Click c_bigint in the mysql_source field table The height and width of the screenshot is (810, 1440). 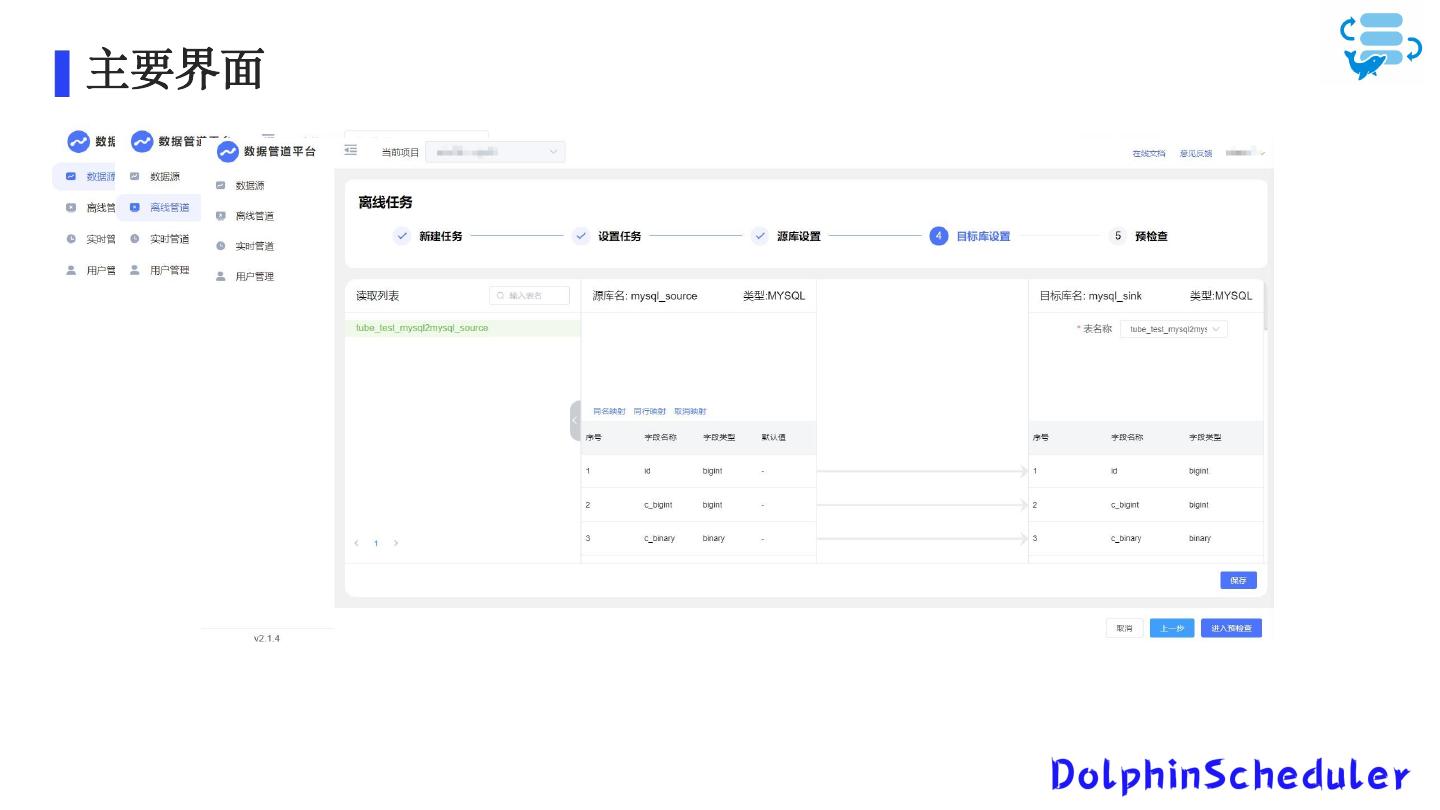click(659, 505)
